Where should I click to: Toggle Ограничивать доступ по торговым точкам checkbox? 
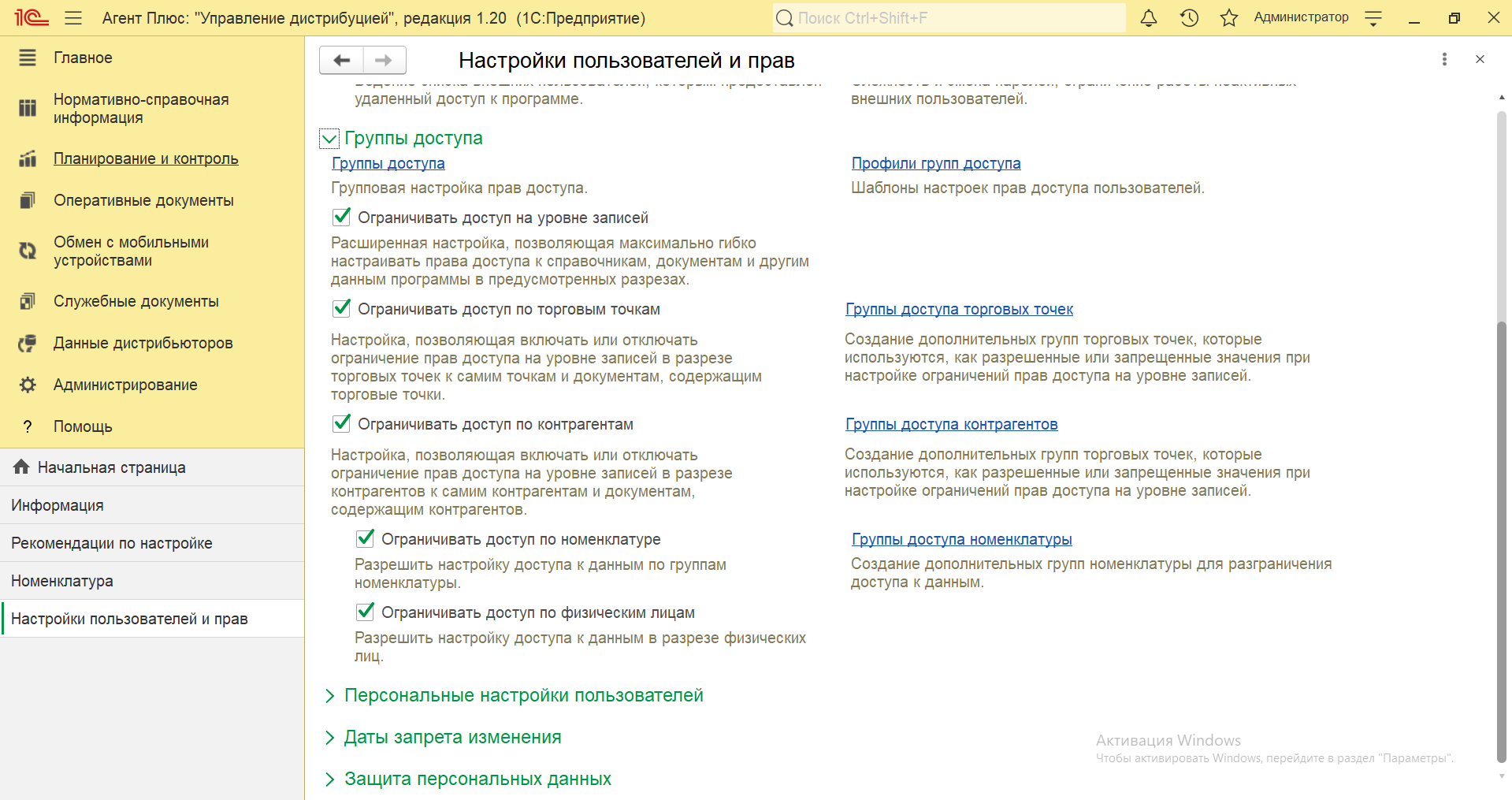coord(342,308)
